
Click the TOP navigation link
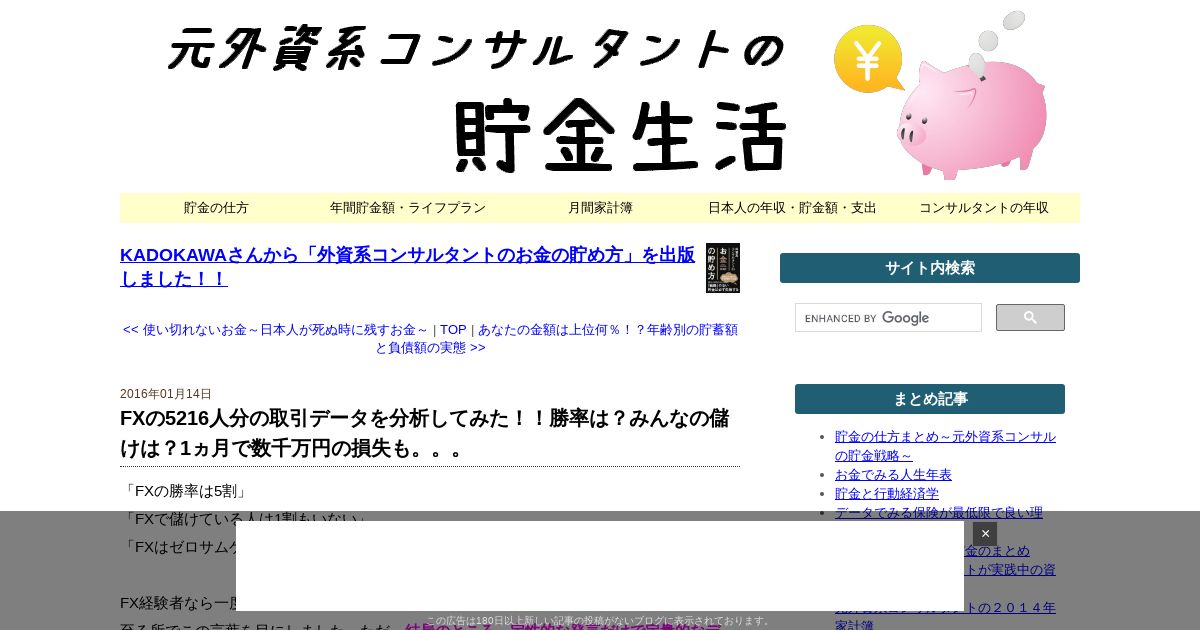pos(453,329)
